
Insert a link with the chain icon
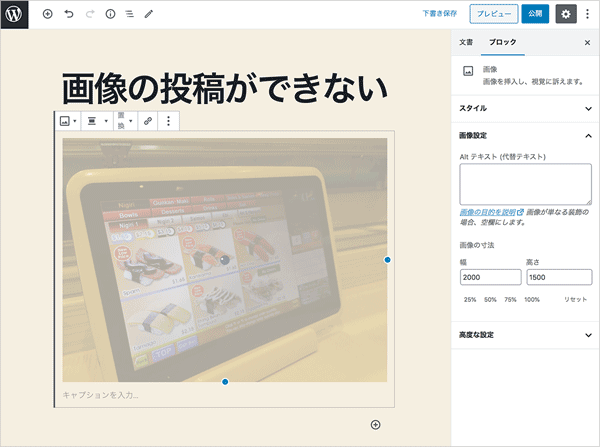148,121
